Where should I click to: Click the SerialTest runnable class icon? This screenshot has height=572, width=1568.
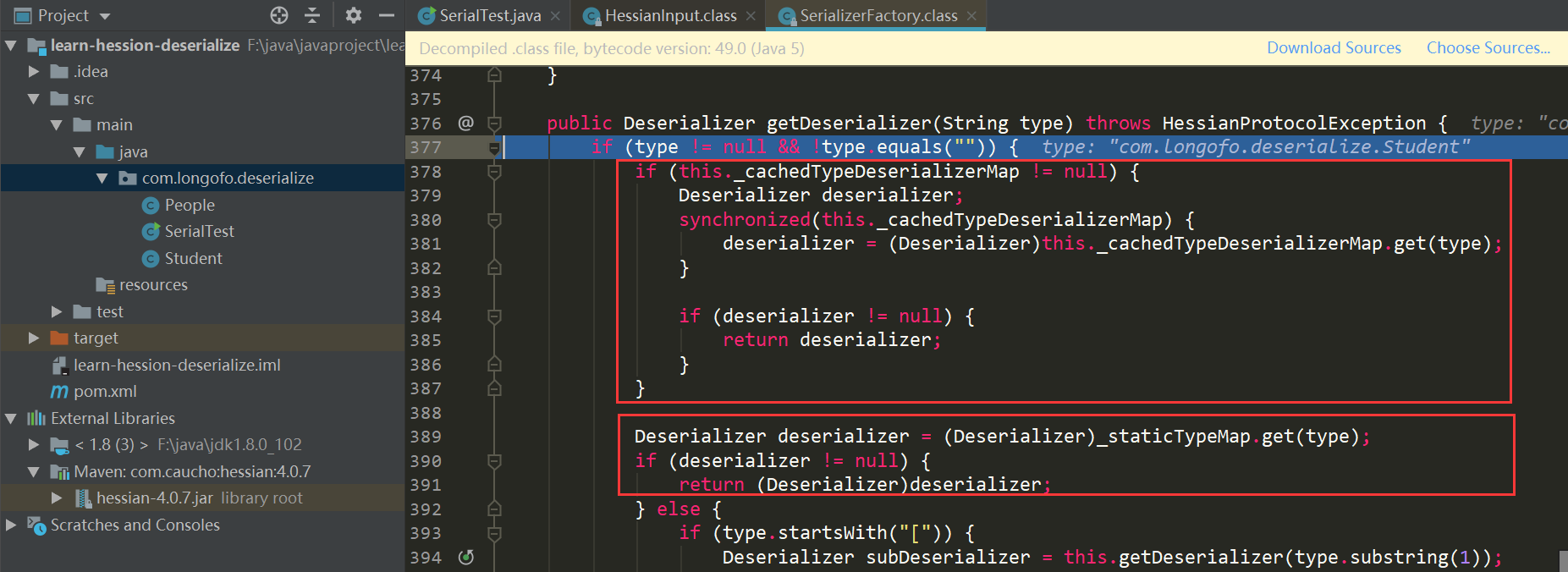click(x=151, y=232)
